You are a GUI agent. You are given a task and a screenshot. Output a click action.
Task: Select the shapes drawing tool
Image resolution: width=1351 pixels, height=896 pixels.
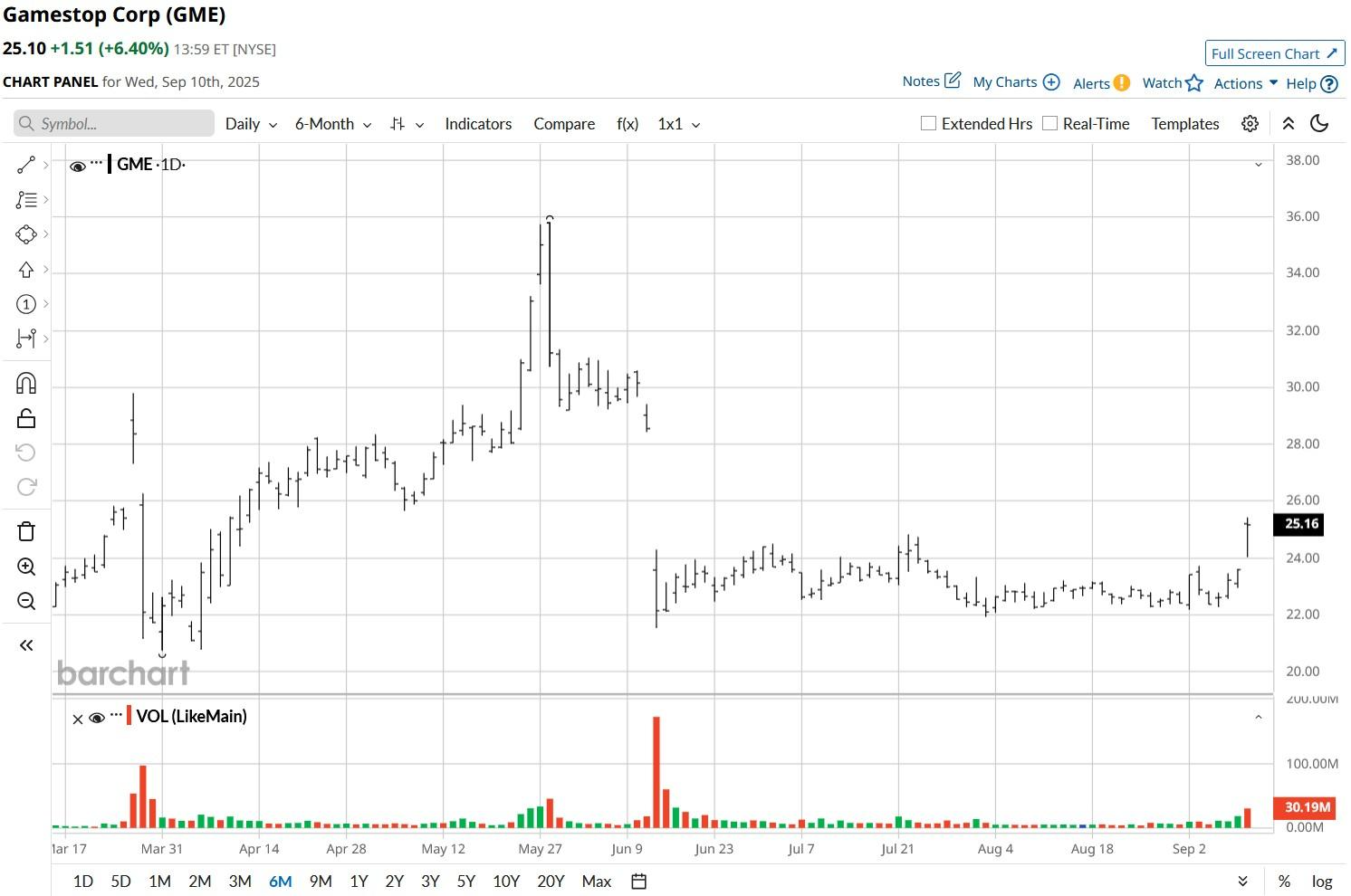26,234
